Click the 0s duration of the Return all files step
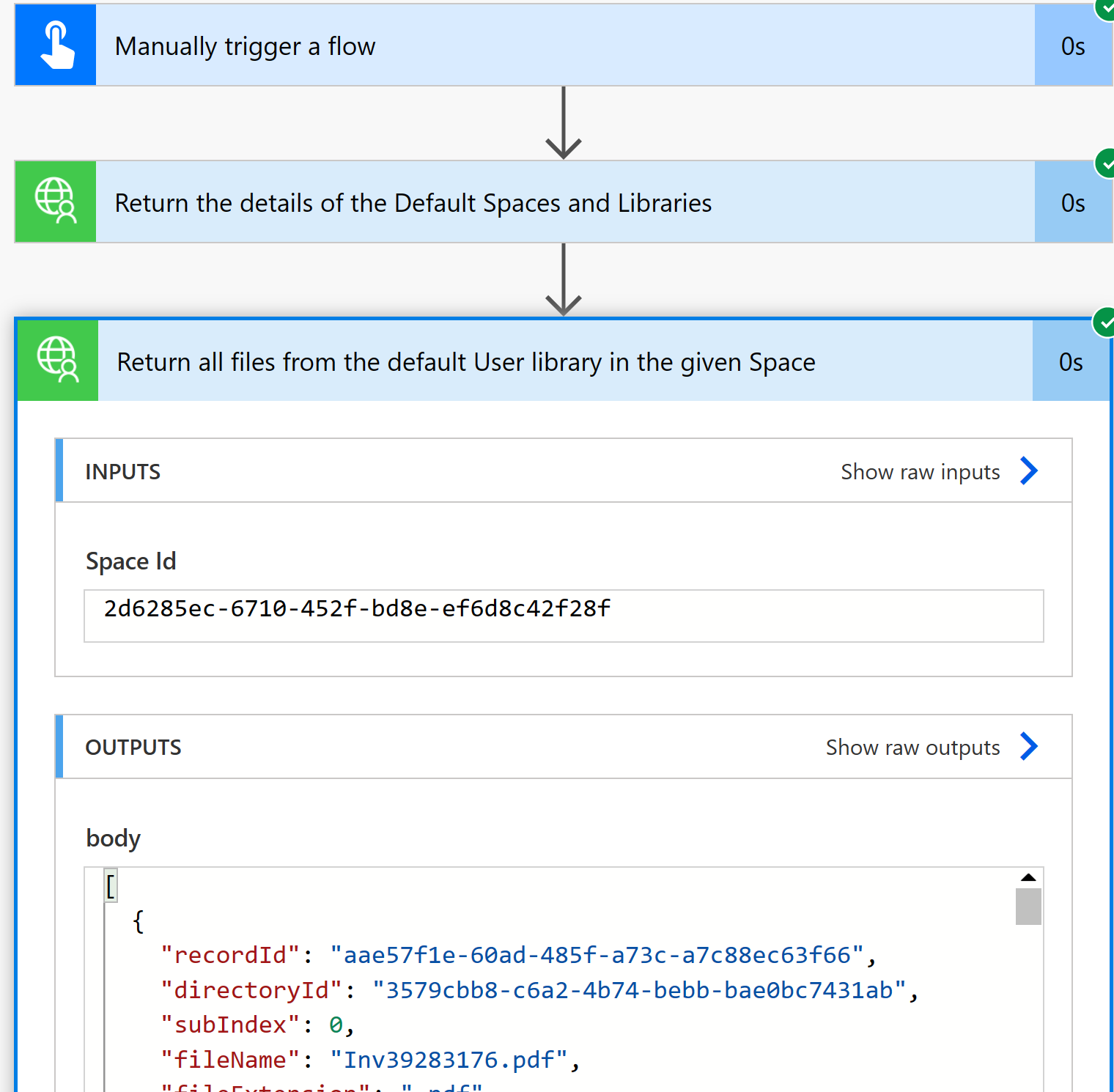Image resolution: width=1114 pixels, height=1092 pixels. [x=1071, y=362]
